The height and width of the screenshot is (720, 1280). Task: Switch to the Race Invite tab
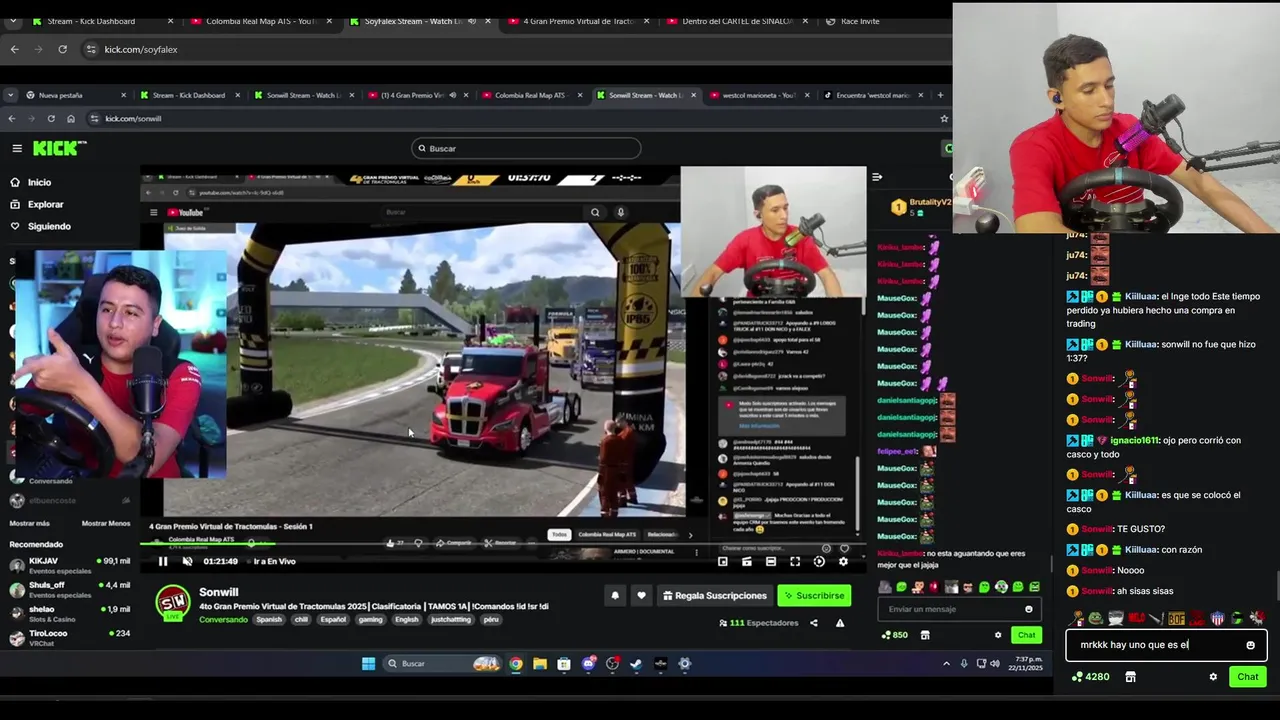[880, 21]
